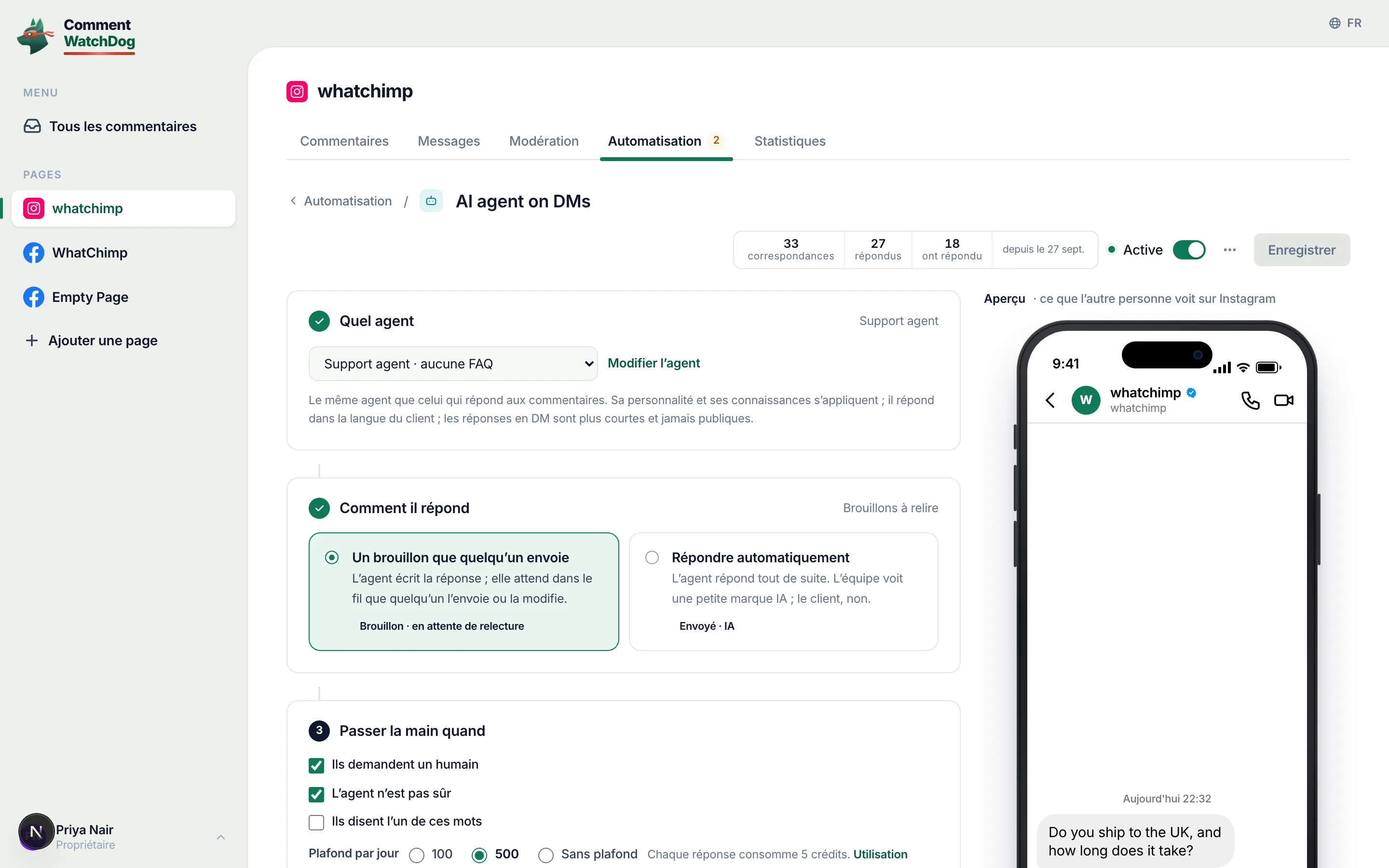This screenshot has height=868, width=1389.
Task: Open the Statistiques tab
Action: (x=790, y=141)
